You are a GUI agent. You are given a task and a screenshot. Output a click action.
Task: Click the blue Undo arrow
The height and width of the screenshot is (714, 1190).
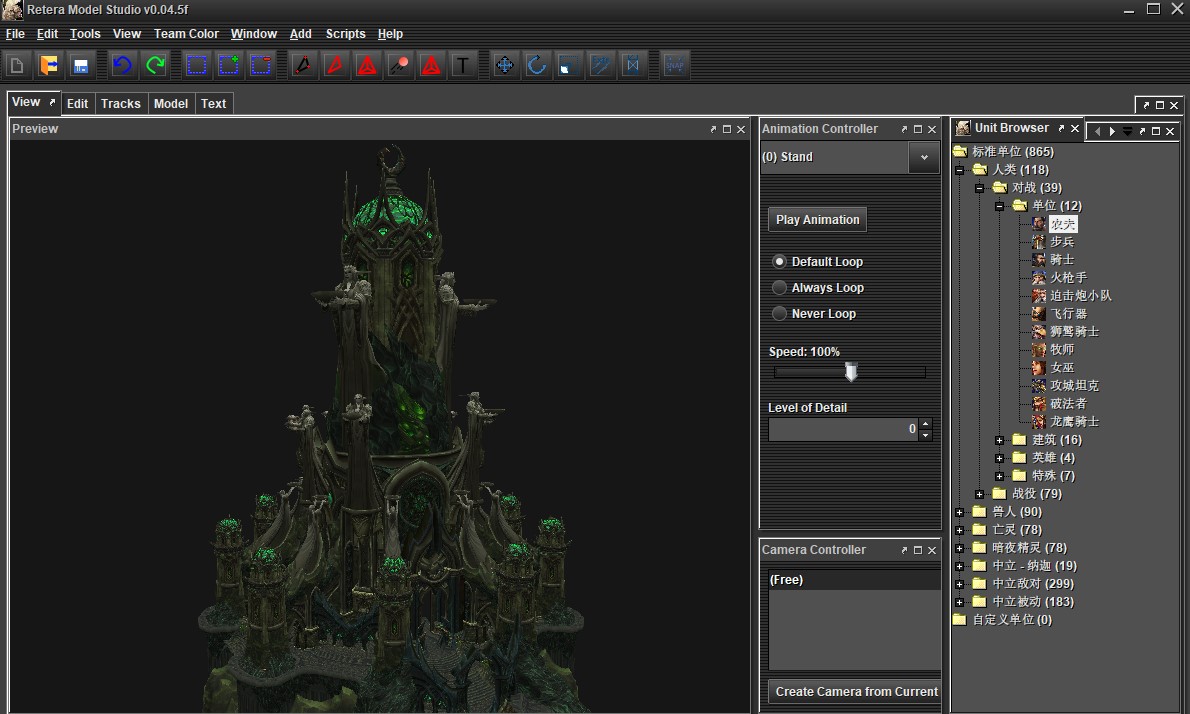(121, 65)
